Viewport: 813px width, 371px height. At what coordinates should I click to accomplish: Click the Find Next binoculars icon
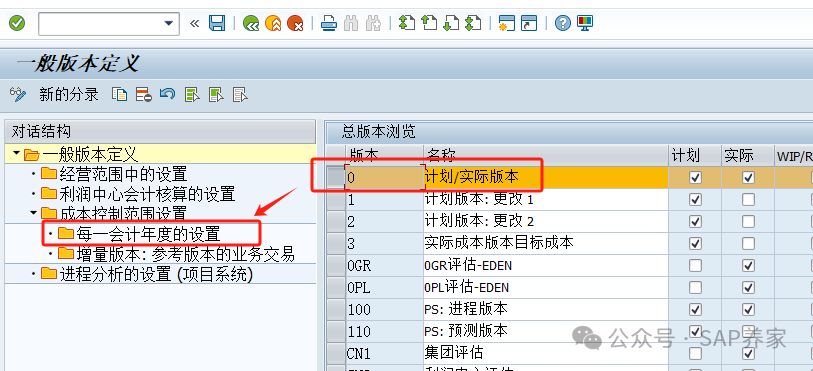click(373, 23)
